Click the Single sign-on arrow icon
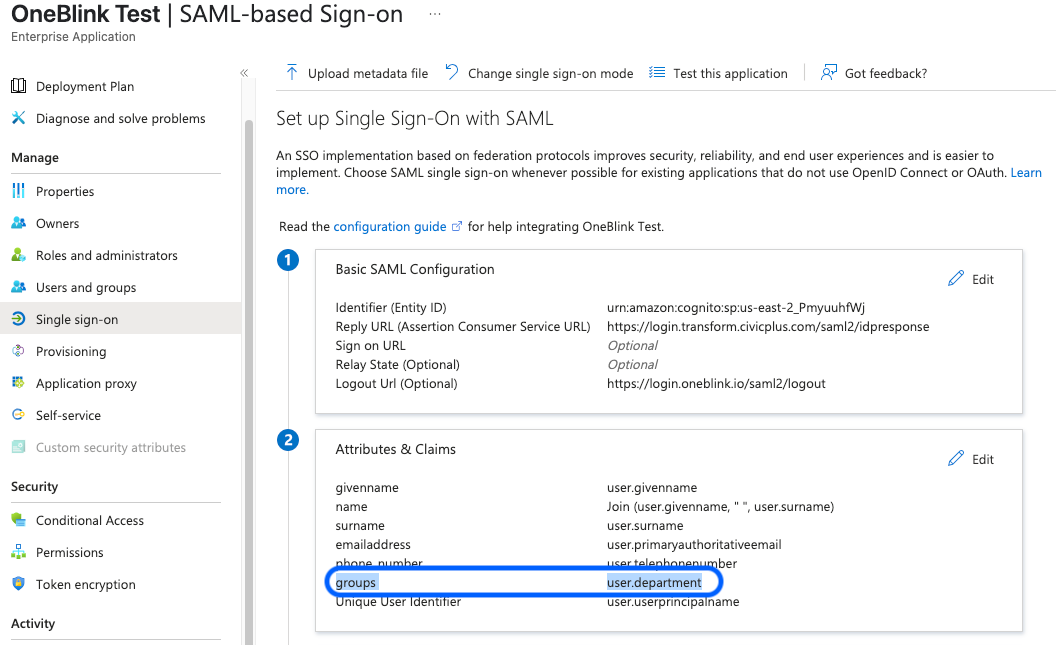Viewport: 1056px width, 645px height. click(x=19, y=319)
